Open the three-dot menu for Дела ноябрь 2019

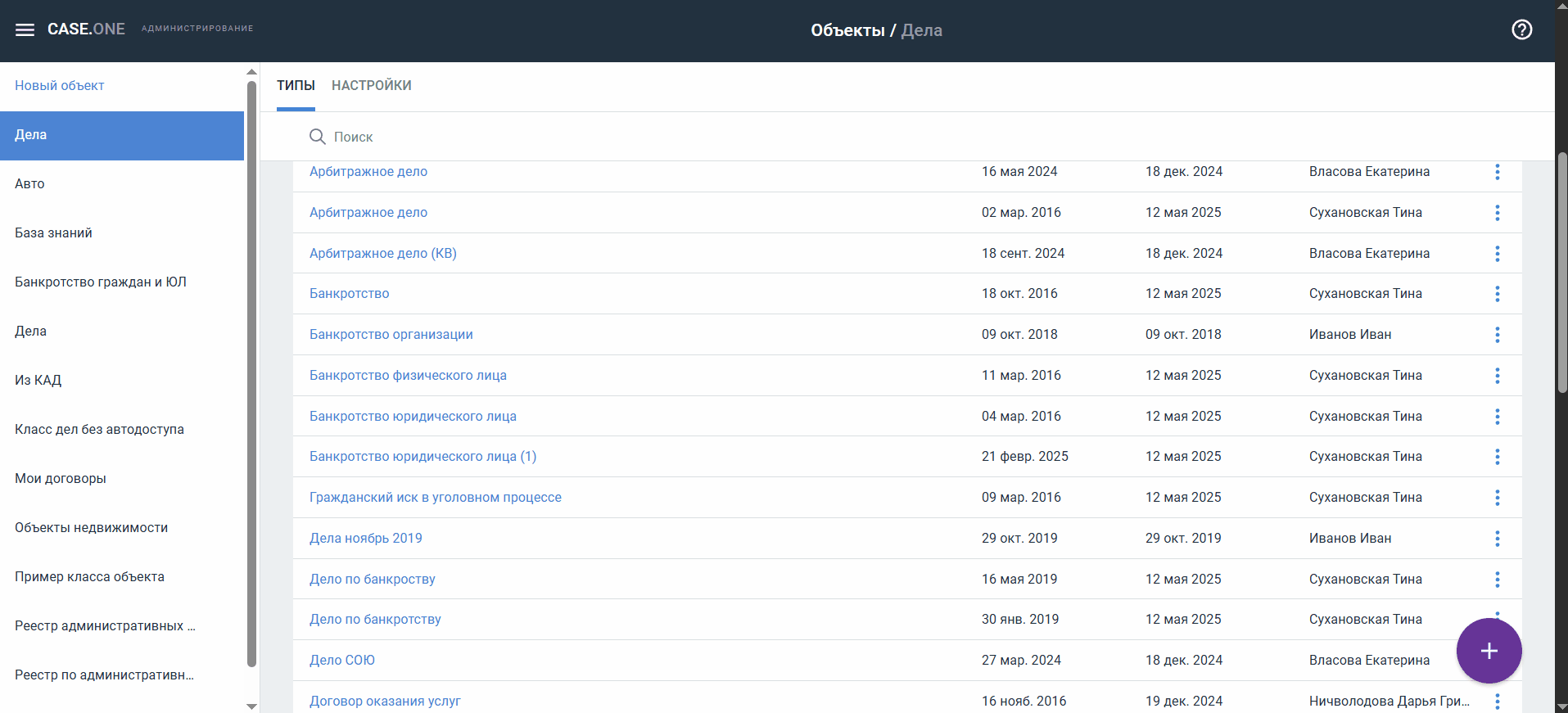pyautogui.click(x=1497, y=539)
